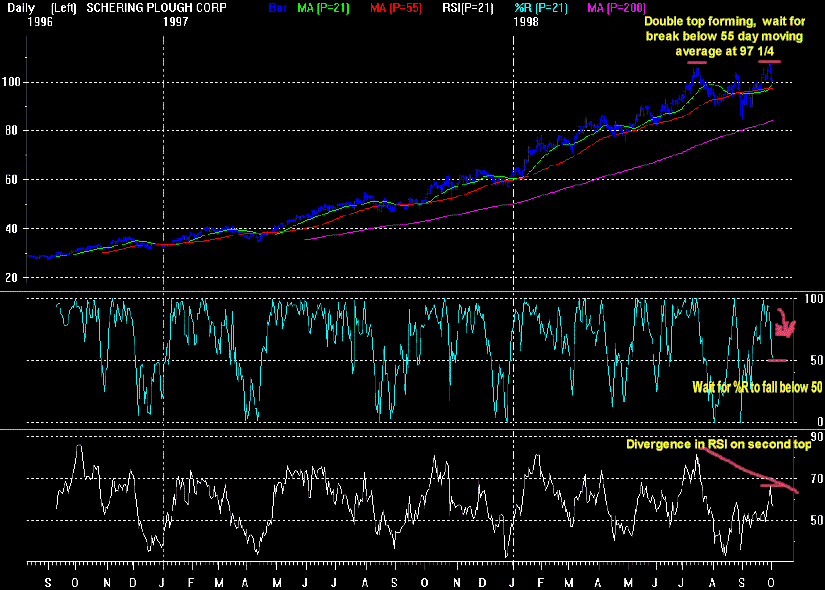825x590 pixels.
Task: Click the '100' price axis label
Action: 11,82
